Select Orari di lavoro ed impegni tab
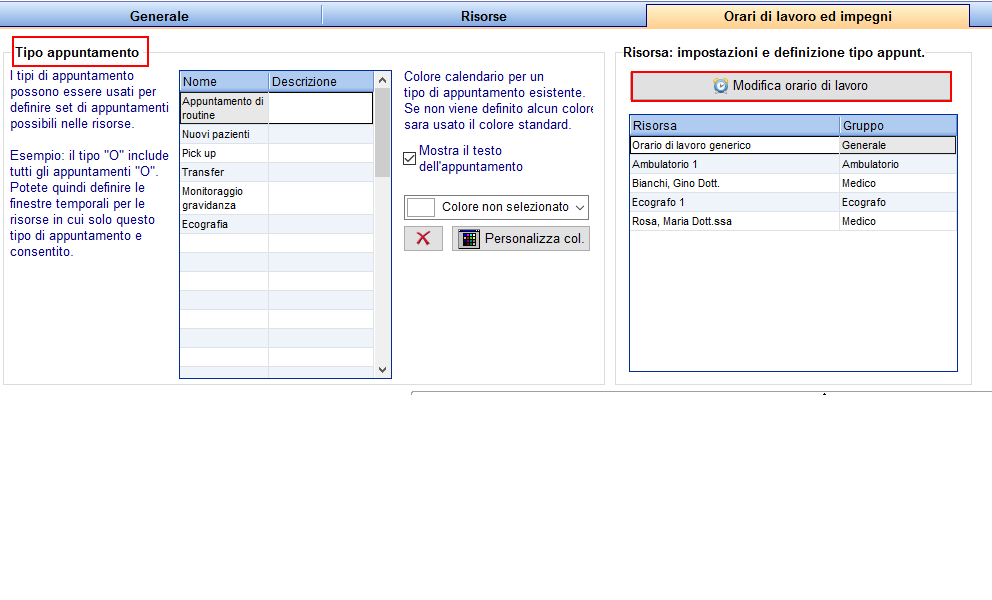This screenshot has width=992, height=600. [x=808, y=16]
